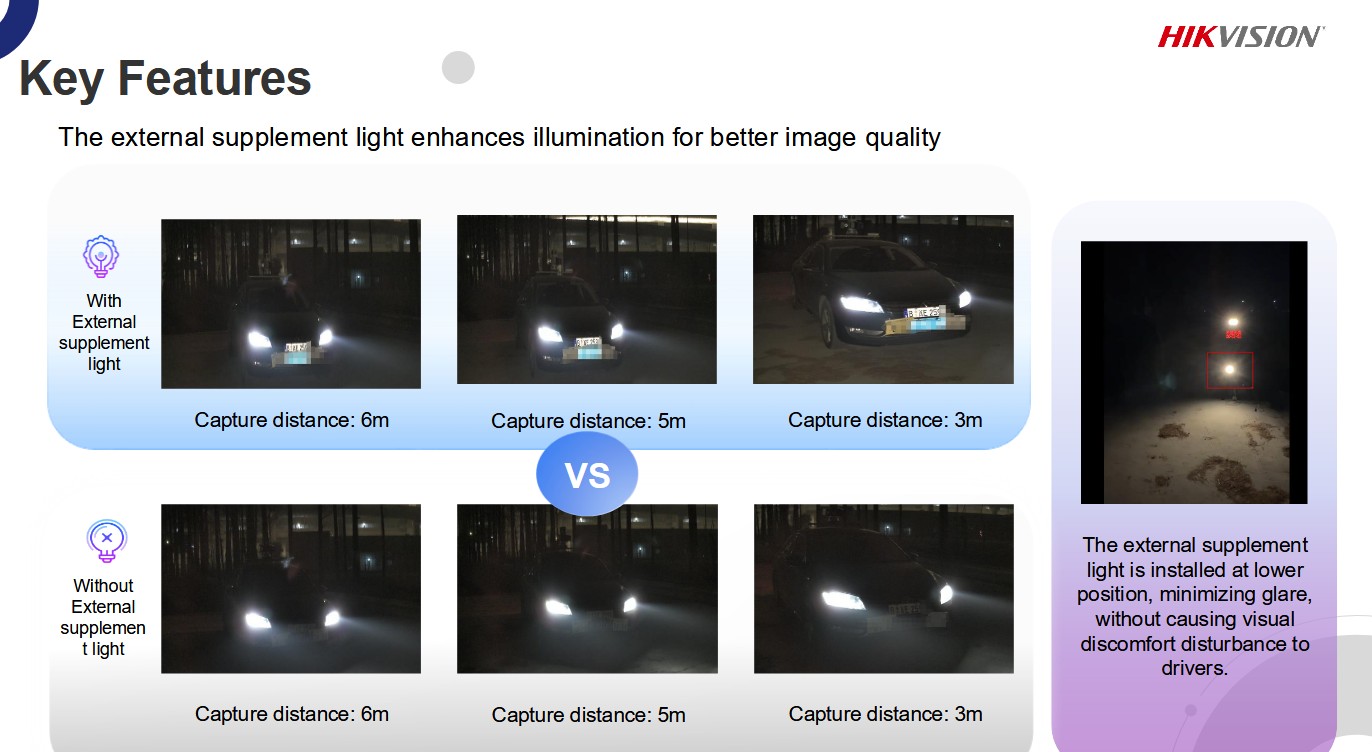Click the gray dot beside the title

[x=458, y=67]
